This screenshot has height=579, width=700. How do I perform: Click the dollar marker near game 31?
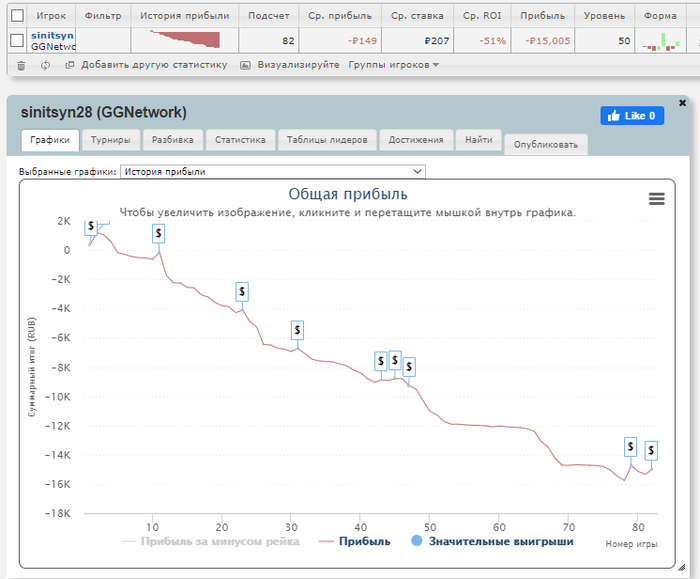297,330
